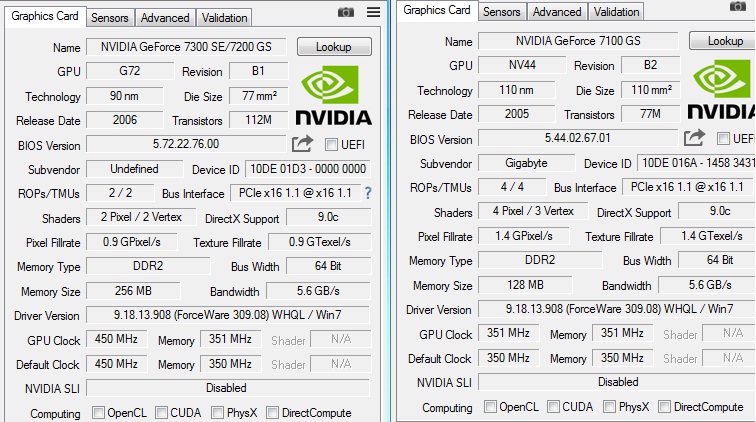The height and width of the screenshot is (422, 756).
Task: Click ROPs/TMUs value 2 / 2
Action: (120, 193)
